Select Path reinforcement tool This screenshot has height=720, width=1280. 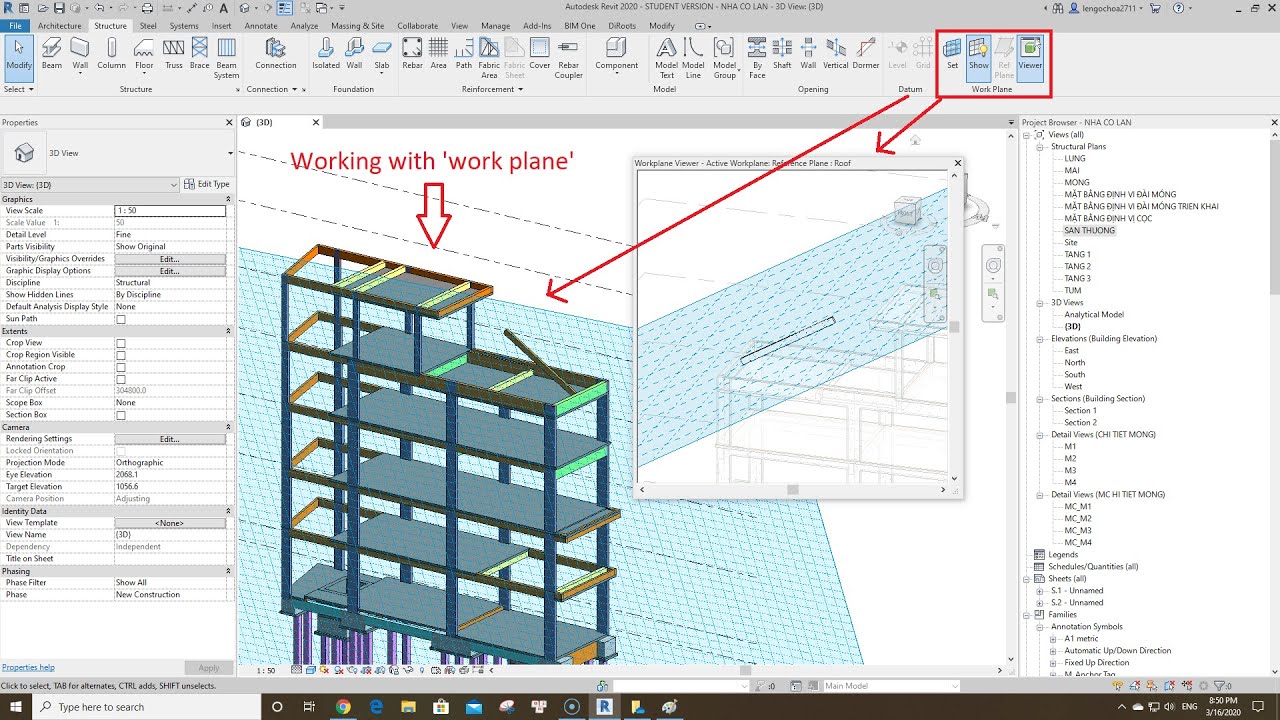point(464,53)
